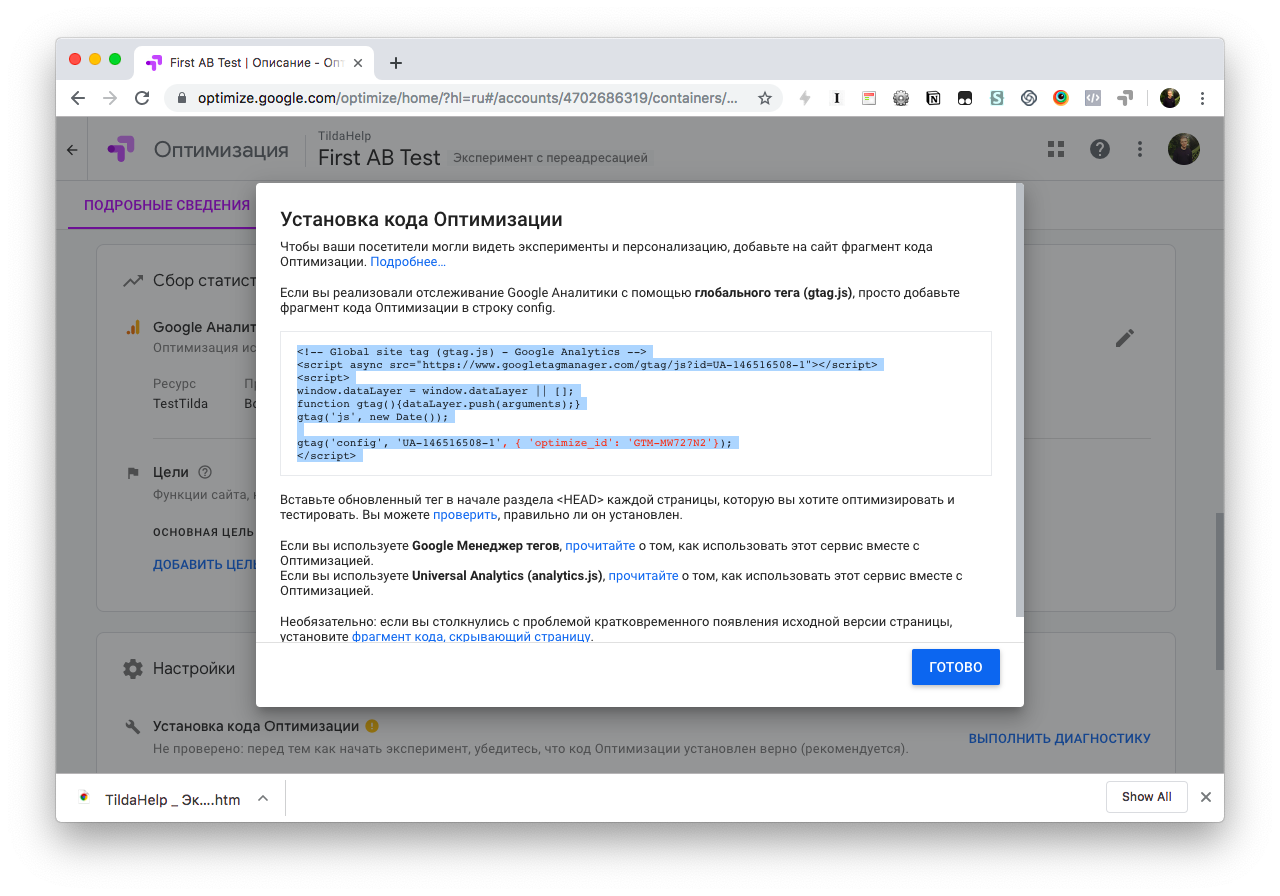Open the Google apps grid
Viewport: 1280px width, 896px height.
click(1056, 149)
